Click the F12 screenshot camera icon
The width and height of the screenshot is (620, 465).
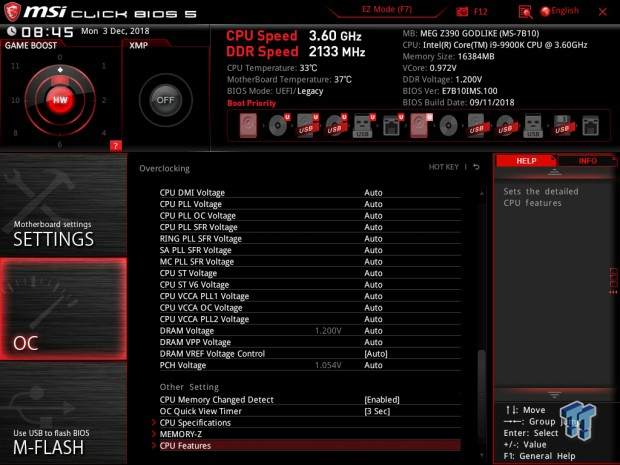462,12
